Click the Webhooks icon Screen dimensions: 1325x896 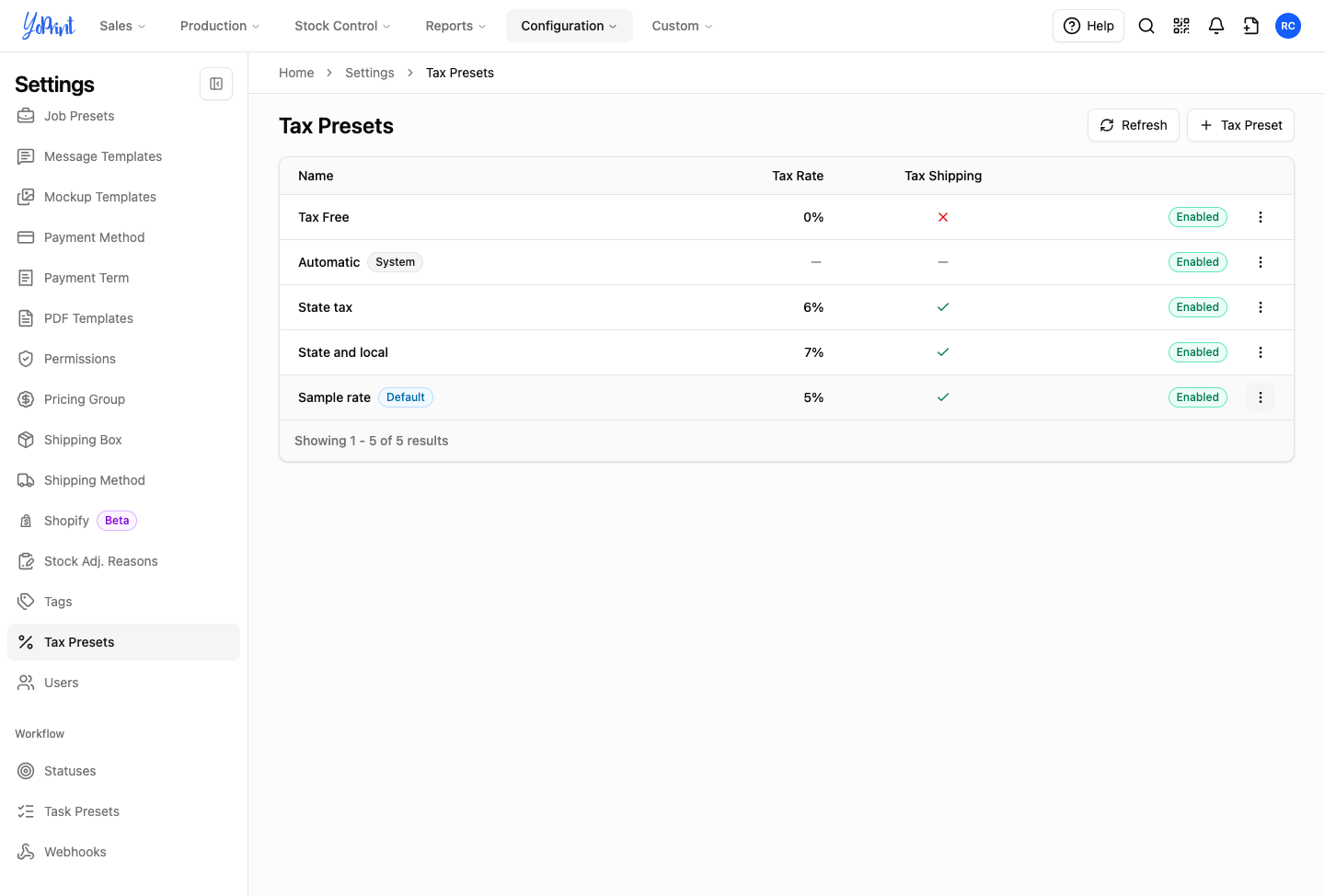[26, 852]
